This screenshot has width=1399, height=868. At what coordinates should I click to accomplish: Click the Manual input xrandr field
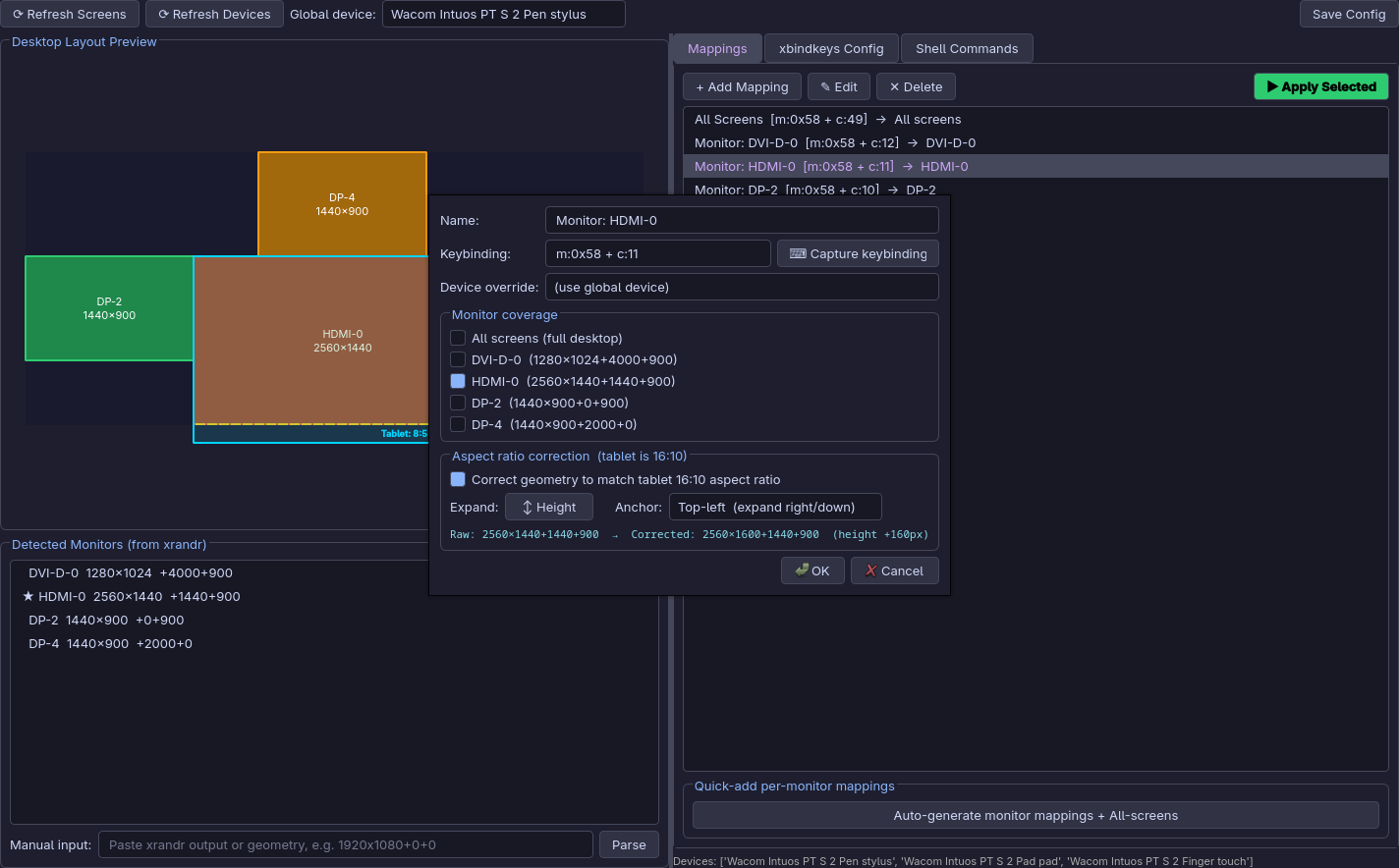click(346, 845)
